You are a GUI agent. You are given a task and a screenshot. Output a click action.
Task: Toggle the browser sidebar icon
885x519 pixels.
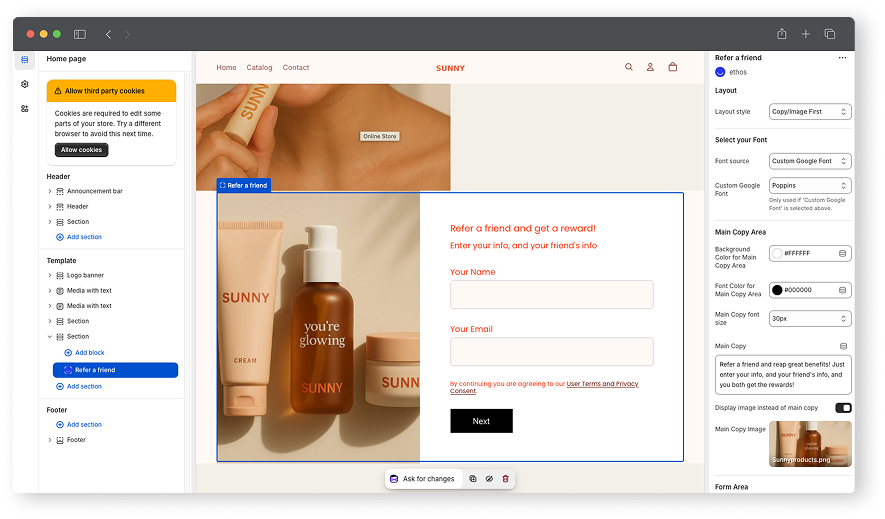tap(80, 34)
